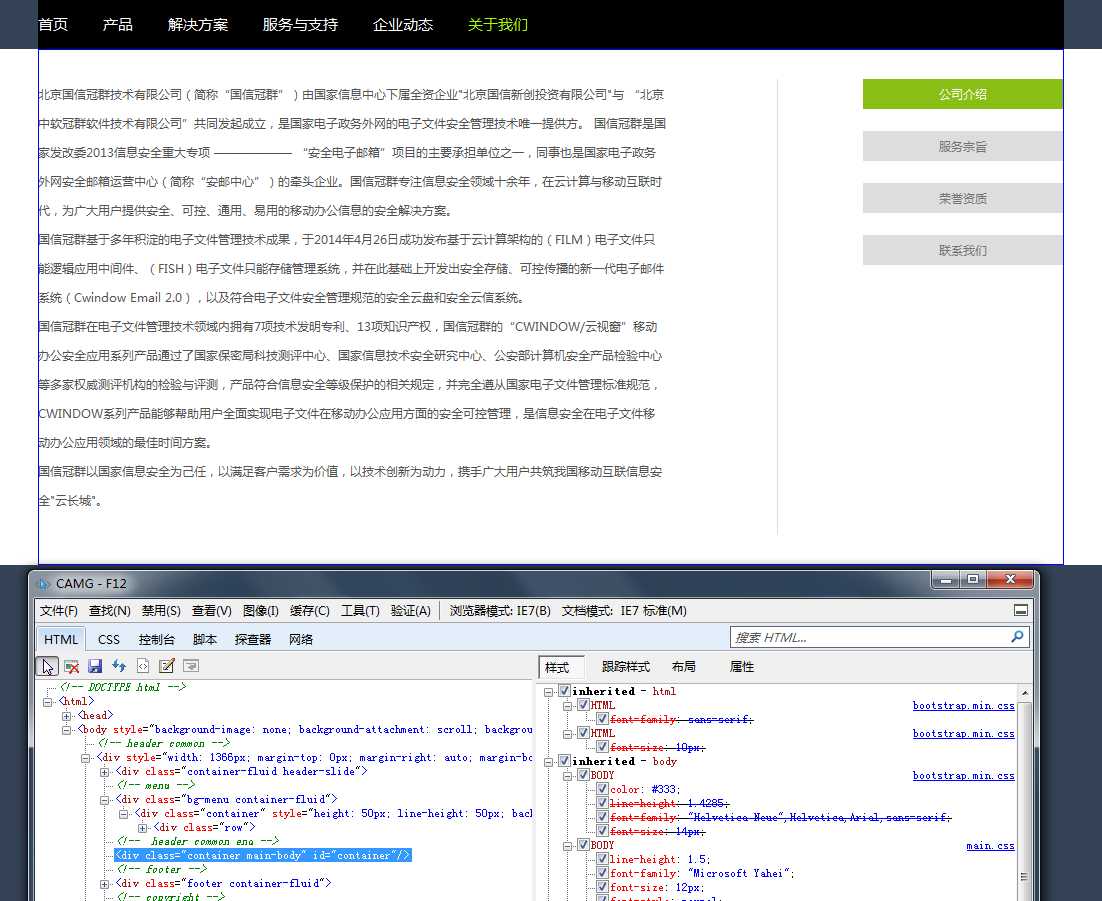Open the 缓存(C) menu
Viewport: 1102px width, 901px height.
click(310, 611)
